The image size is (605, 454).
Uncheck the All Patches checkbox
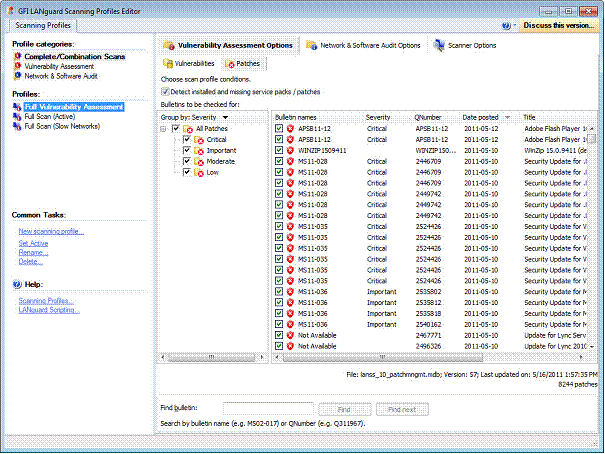[x=176, y=128]
